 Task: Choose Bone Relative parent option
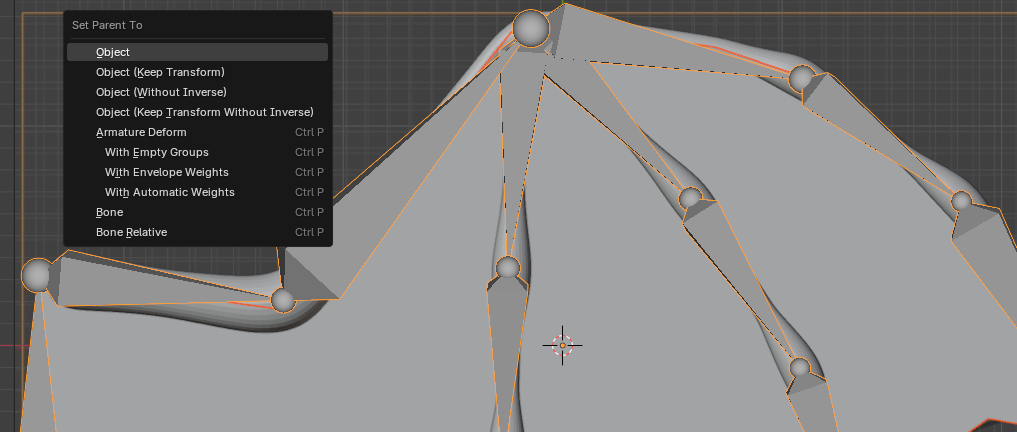(197, 232)
